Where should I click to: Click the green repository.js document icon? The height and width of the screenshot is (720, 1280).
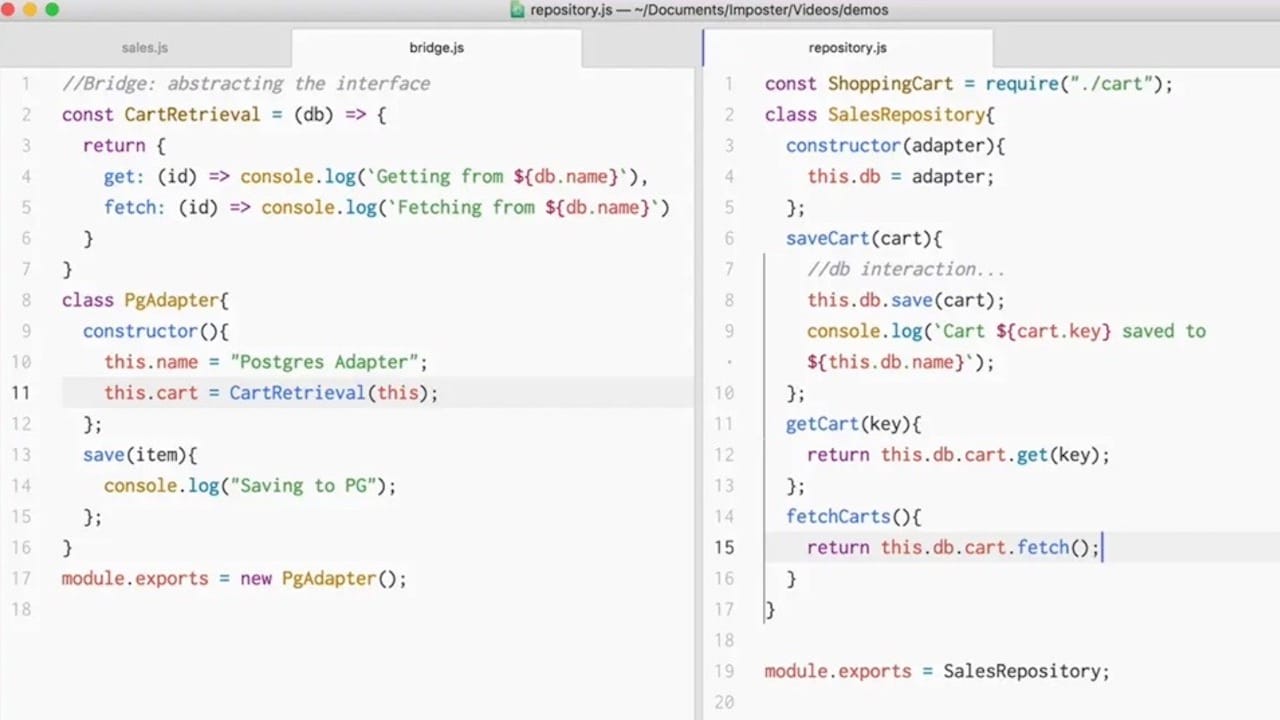click(517, 10)
